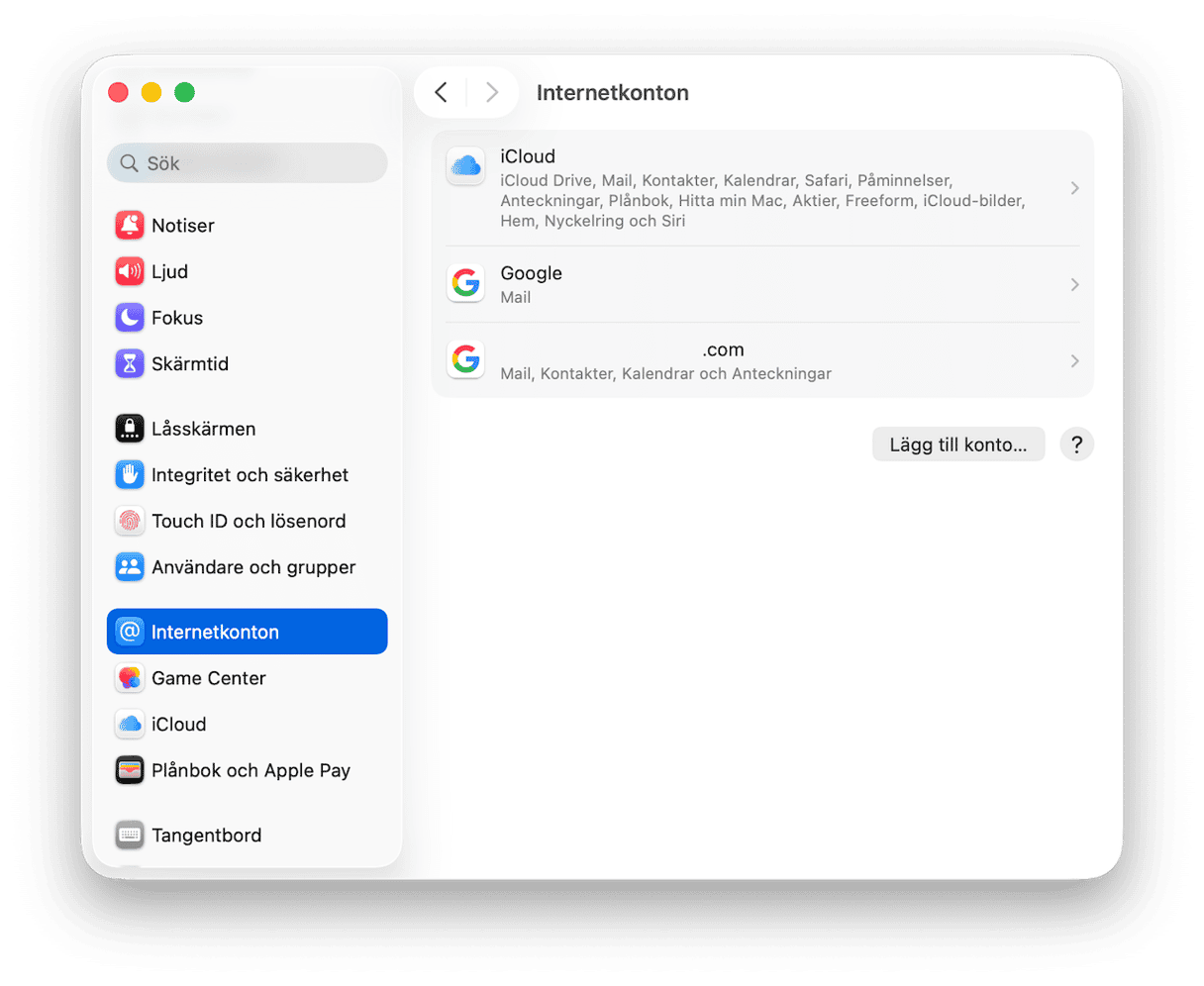Click the Ljud speaker icon
The height and width of the screenshot is (986, 1204).
pos(130,271)
